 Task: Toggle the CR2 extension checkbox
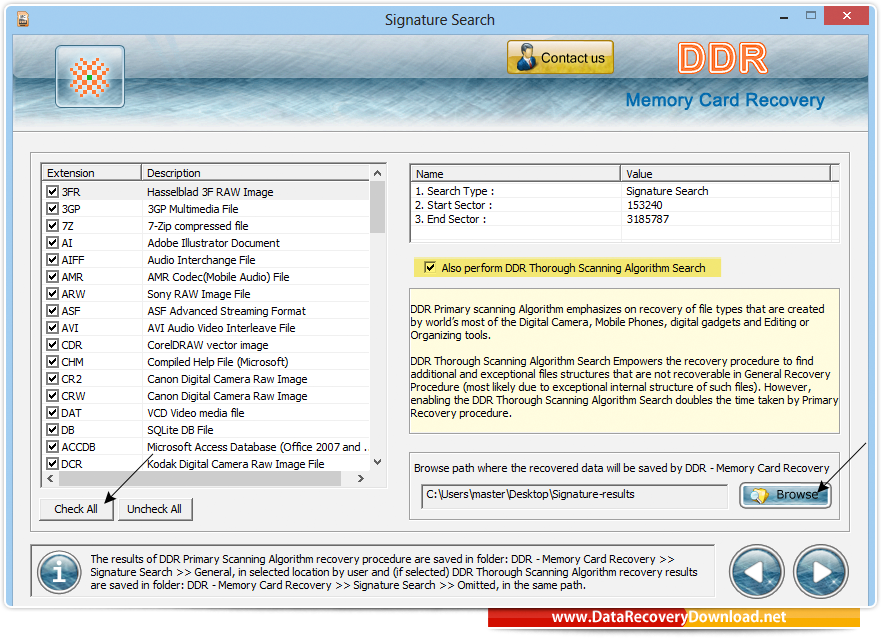pos(53,379)
